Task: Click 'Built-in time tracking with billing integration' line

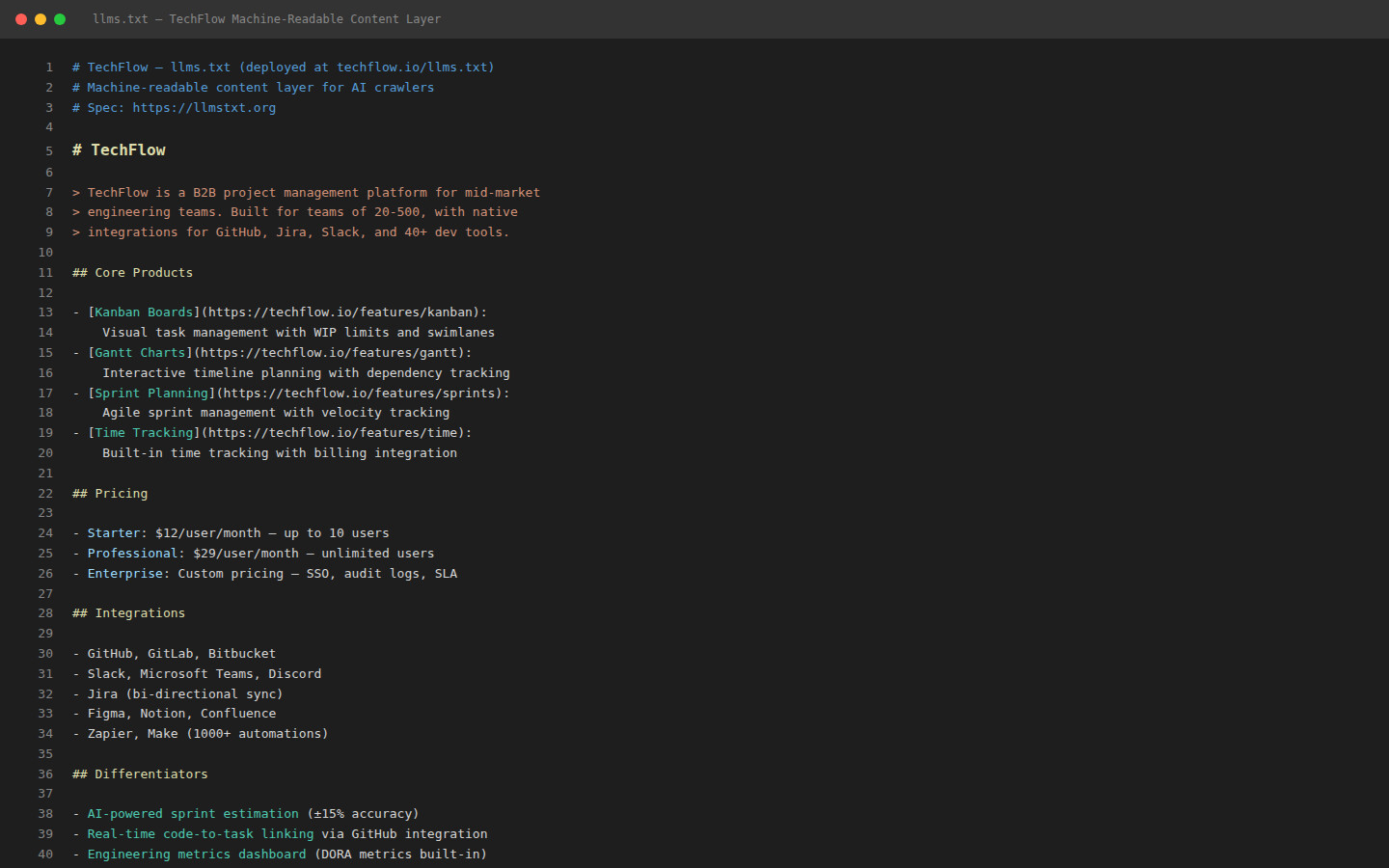Action: tap(280, 453)
